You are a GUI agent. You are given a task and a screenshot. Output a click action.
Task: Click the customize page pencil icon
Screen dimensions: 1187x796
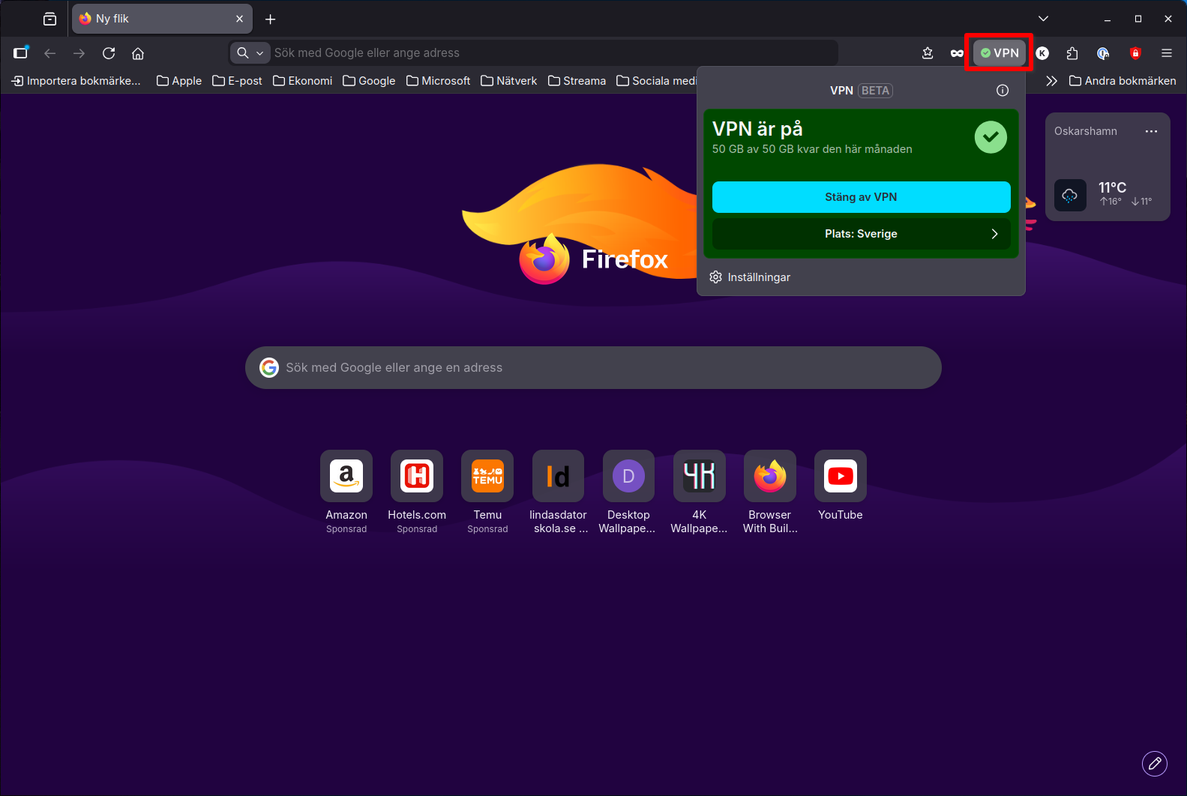[1154, 763]
